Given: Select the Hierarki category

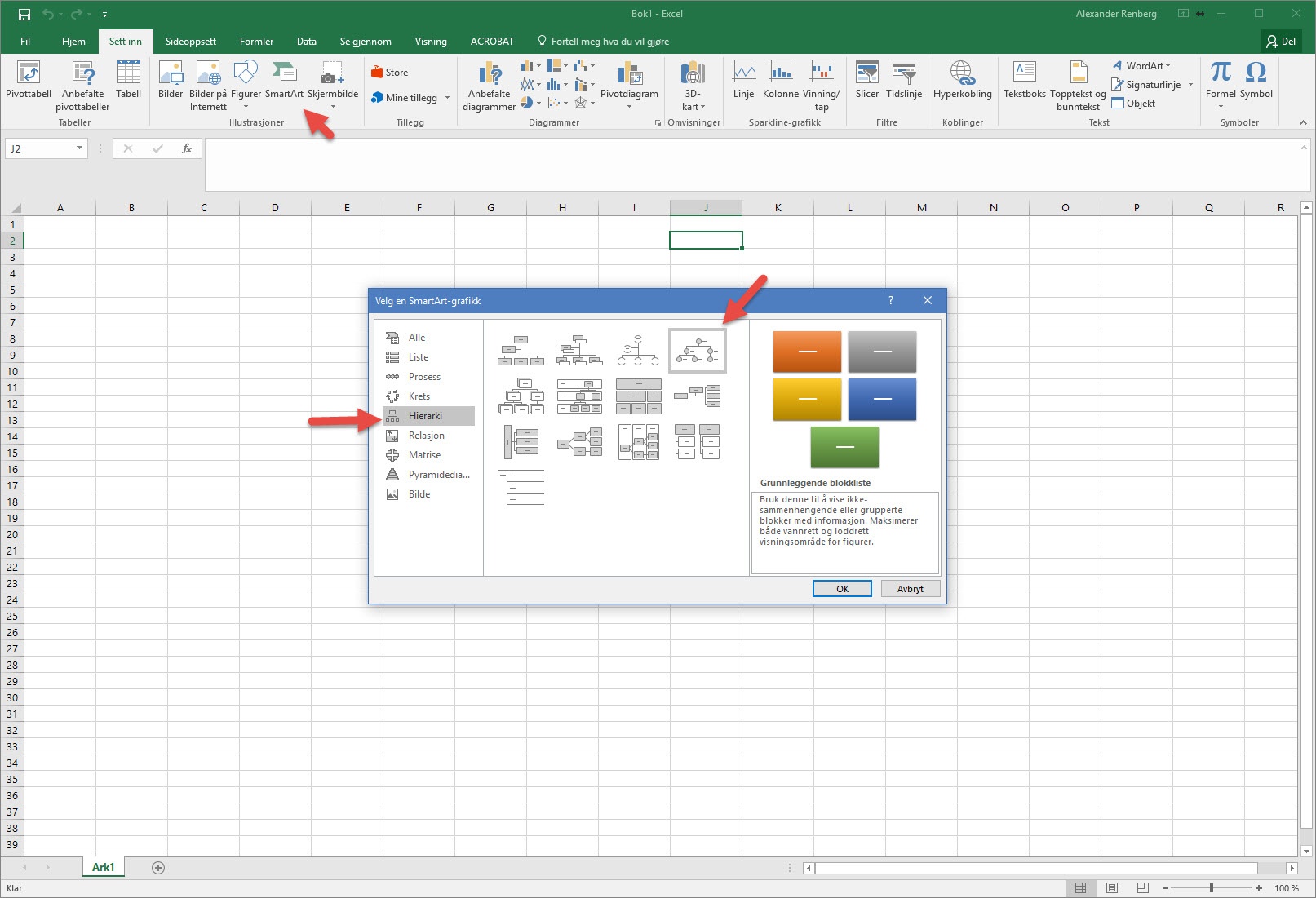Looking at the screenshot, I should [x=428, y=416].
